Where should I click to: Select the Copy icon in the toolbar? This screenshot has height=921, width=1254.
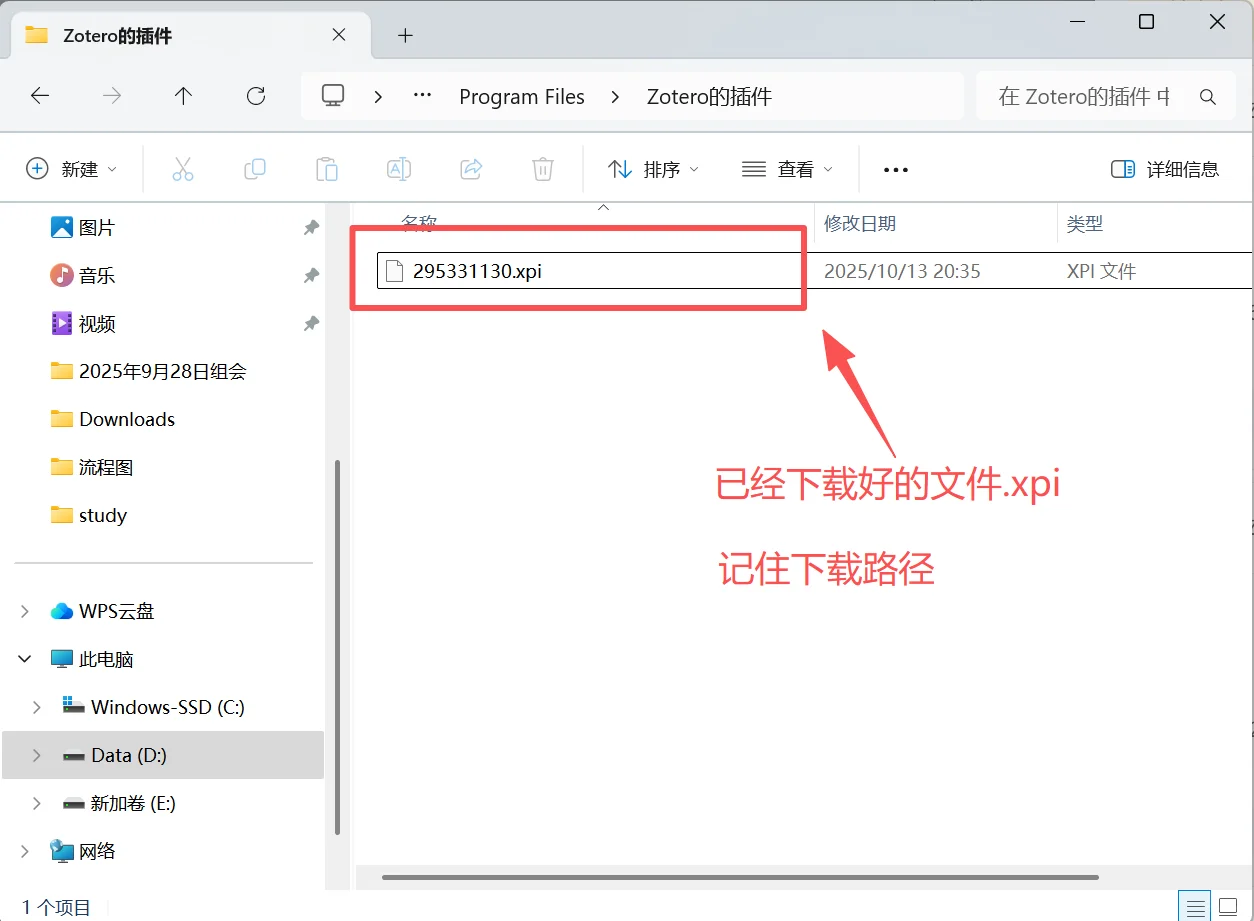click(254, 168)
